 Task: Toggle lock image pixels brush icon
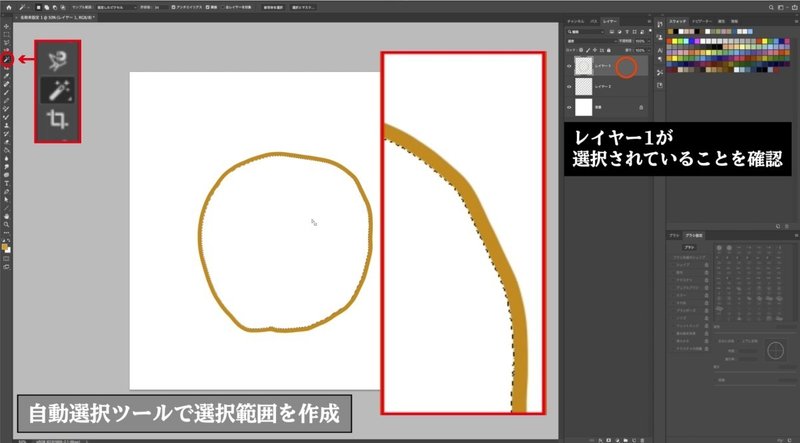588,51
